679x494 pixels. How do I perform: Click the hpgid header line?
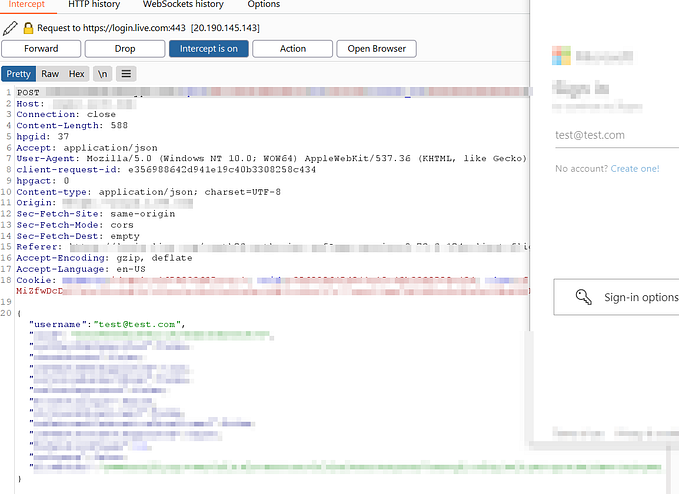pyautogui.click(x=42, y=136)
